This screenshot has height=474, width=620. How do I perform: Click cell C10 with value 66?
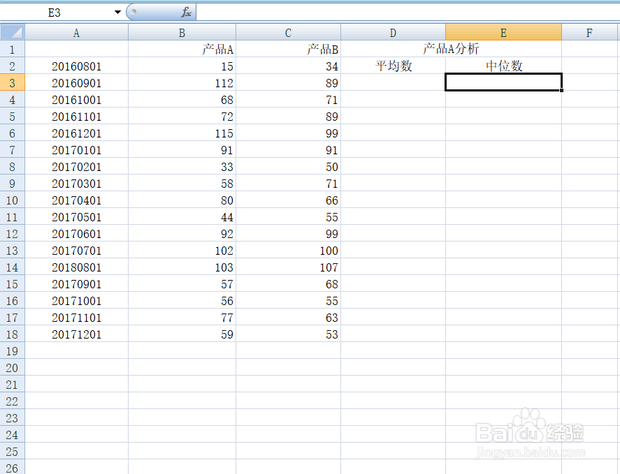[x=288, y=200]
